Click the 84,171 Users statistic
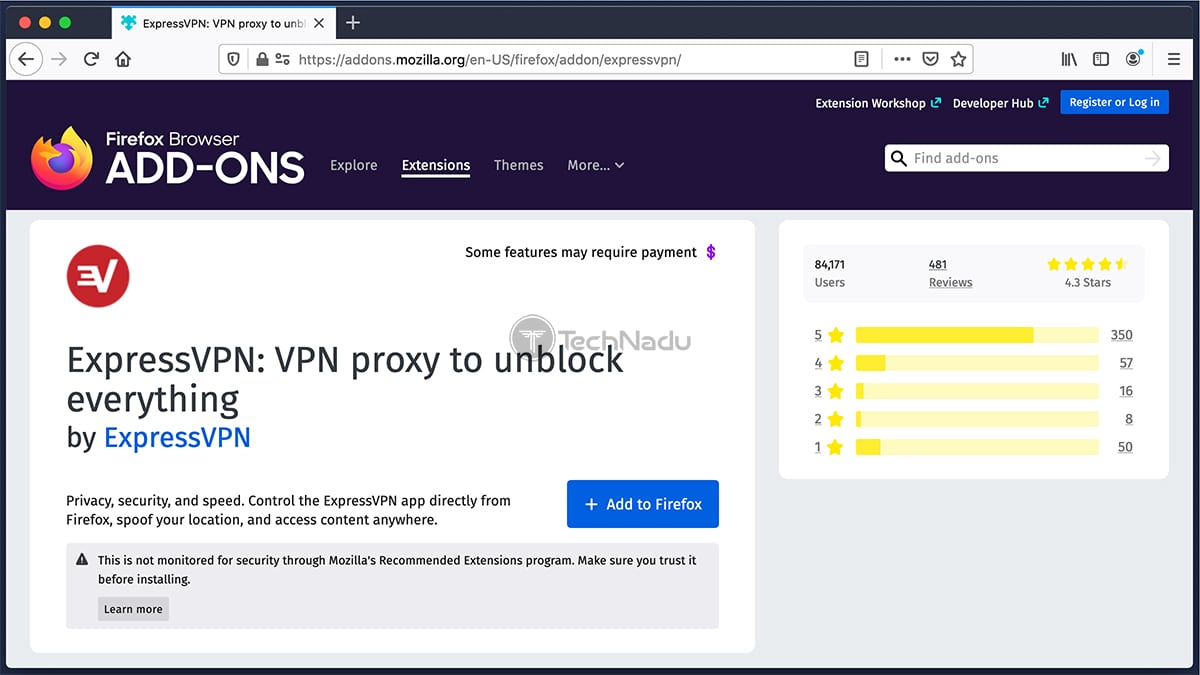Screen dimensions: 1200x675 [830, 273]
